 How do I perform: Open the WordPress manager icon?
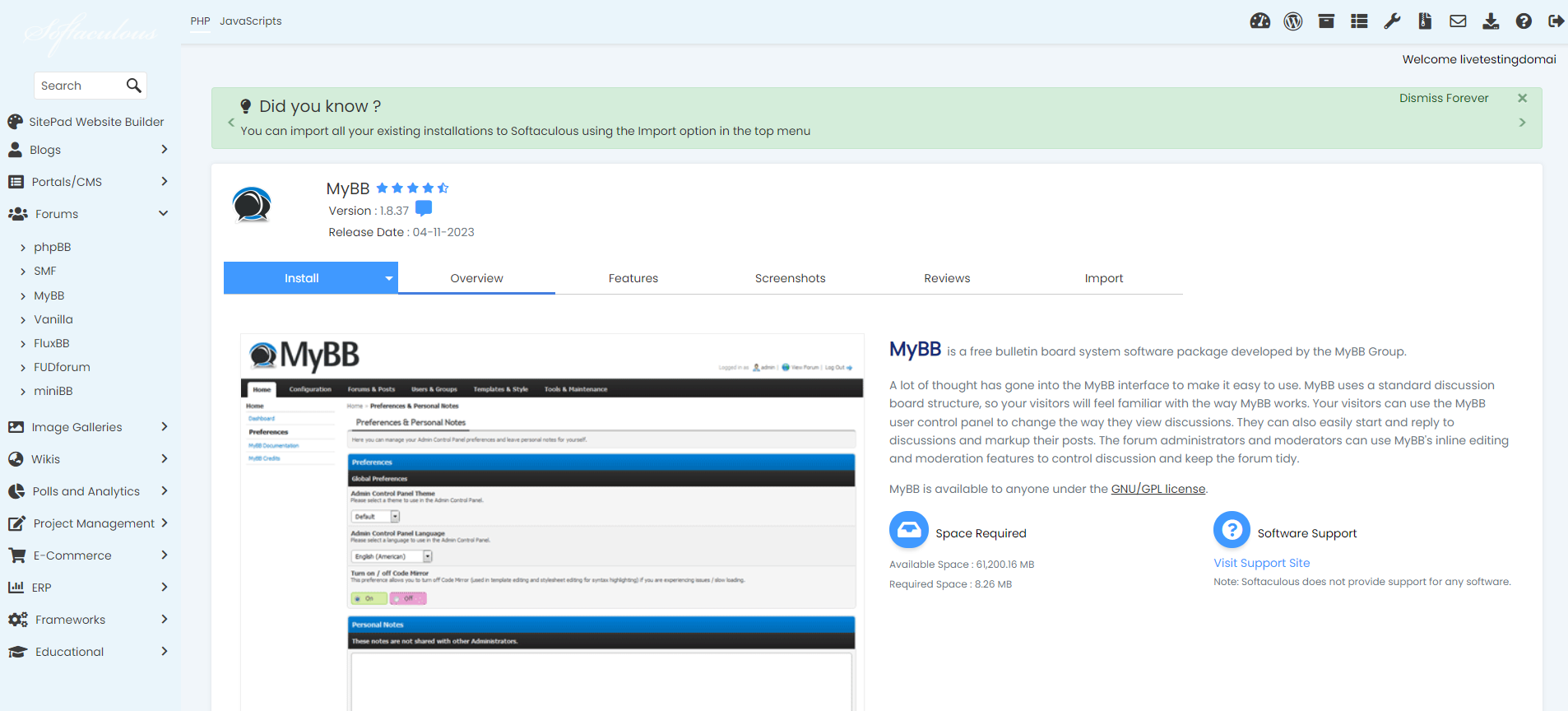(x=1293, y=21)
